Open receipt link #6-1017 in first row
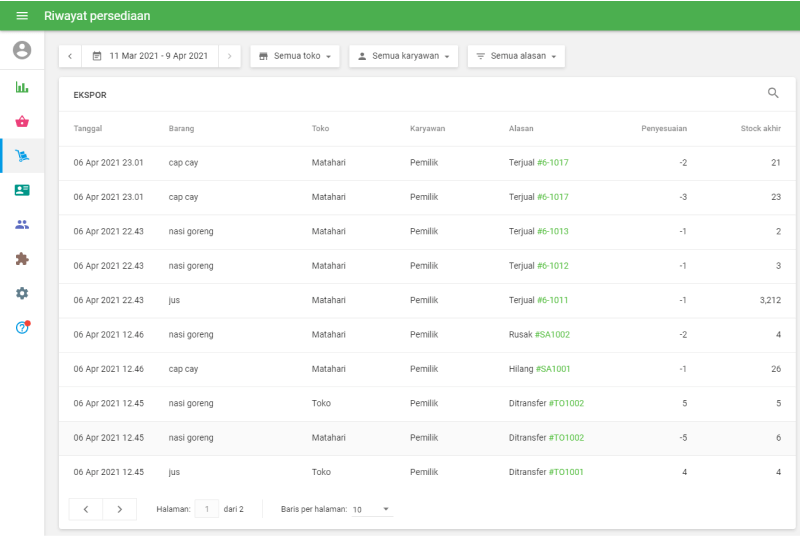The width and height of the screenshot is (800, 536). coord(552,163)
